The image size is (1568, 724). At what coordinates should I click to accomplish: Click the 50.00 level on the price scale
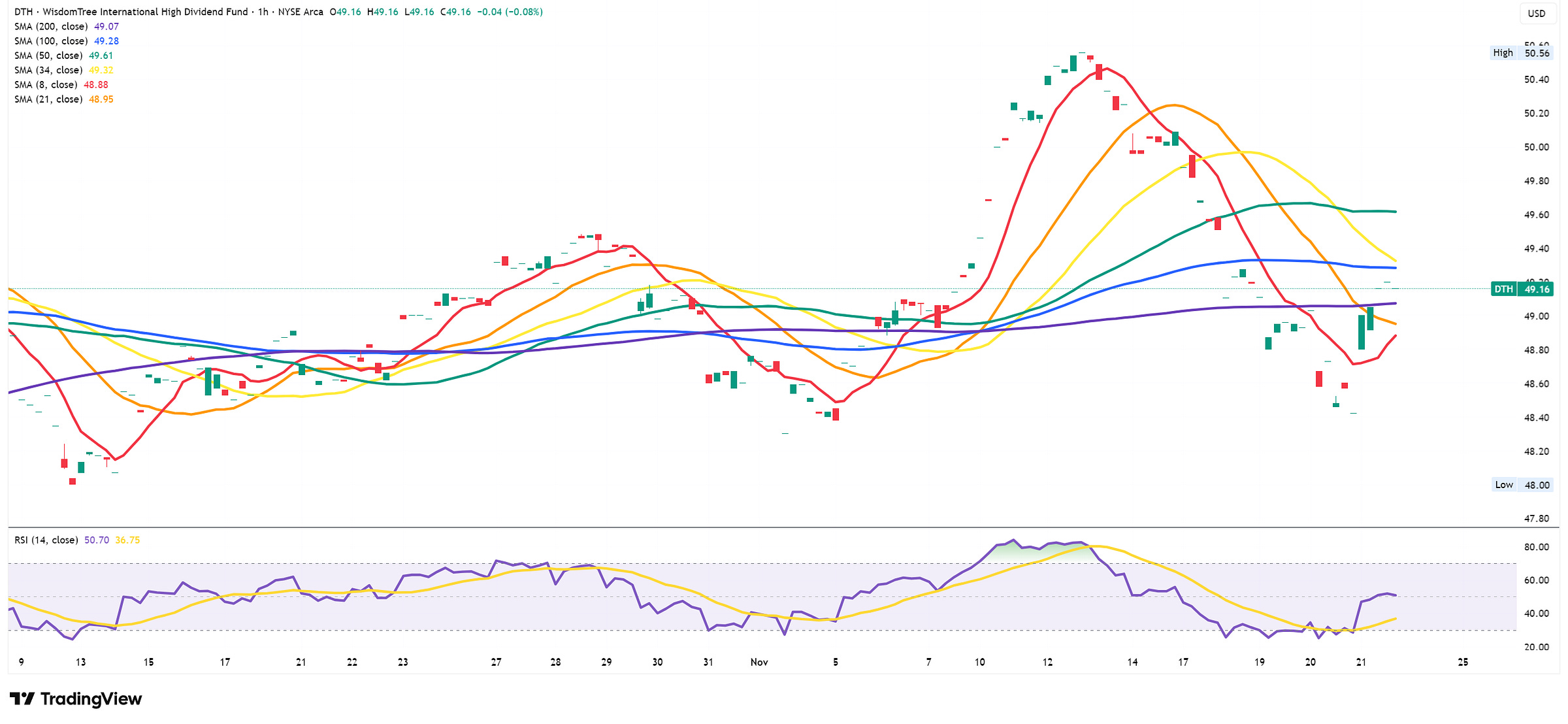click(x=1536, y=147)
